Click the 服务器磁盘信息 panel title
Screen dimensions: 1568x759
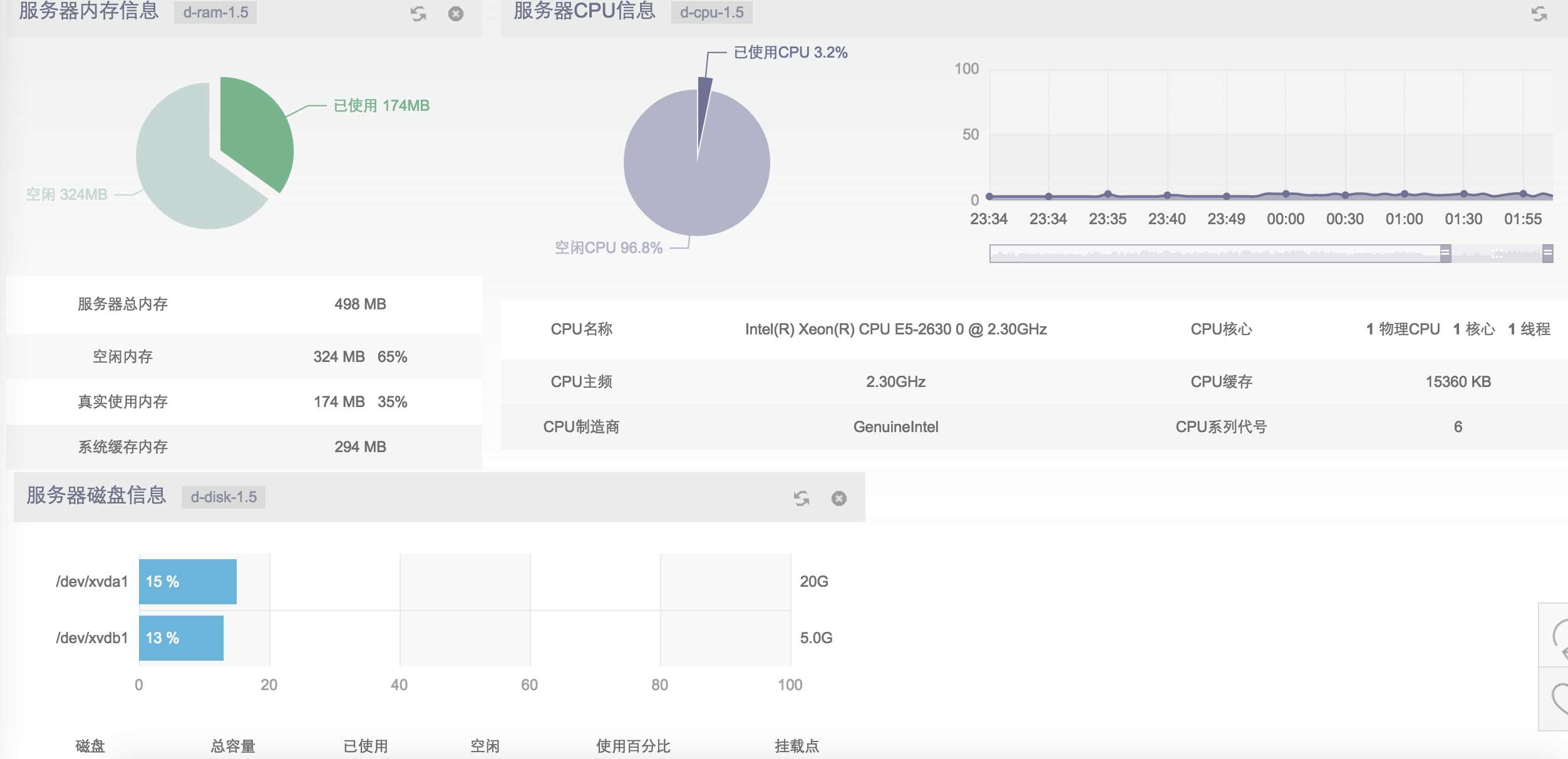[96, 495]
